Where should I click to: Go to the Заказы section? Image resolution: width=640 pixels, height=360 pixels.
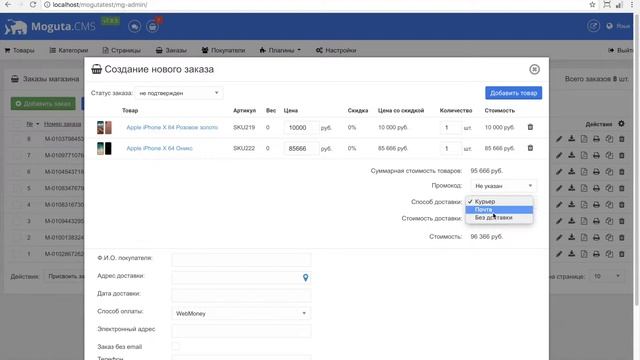pyautogui.click(x=171, y=50)
